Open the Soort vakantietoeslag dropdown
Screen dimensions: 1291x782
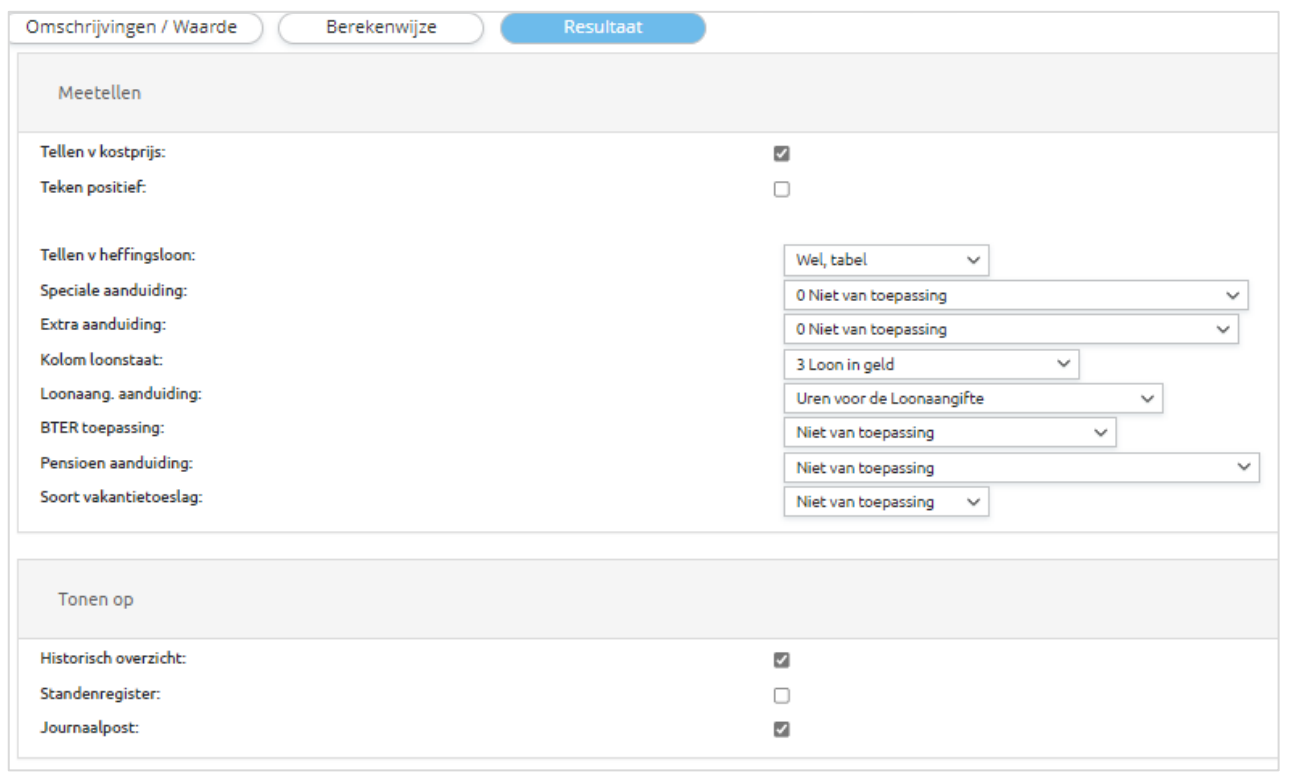coord(886,502)
